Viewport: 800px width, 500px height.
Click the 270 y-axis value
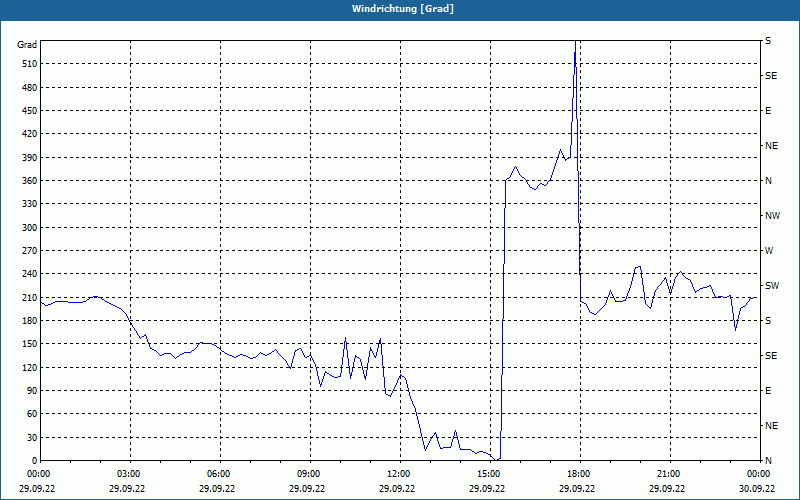click(x=30, y=251)
